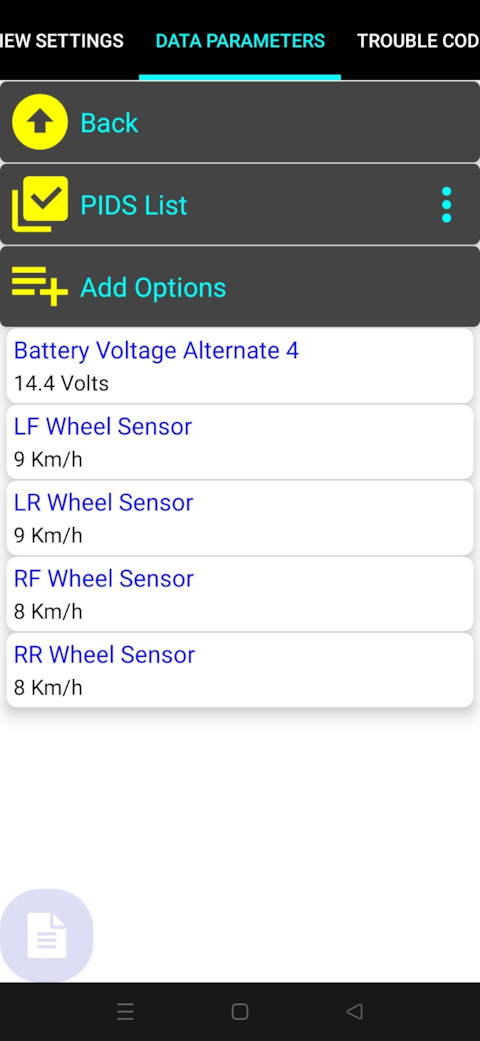The image size is (480, 1041).
Task: Tap Android home navigation icon
Action: click(x=240, y=1011)
